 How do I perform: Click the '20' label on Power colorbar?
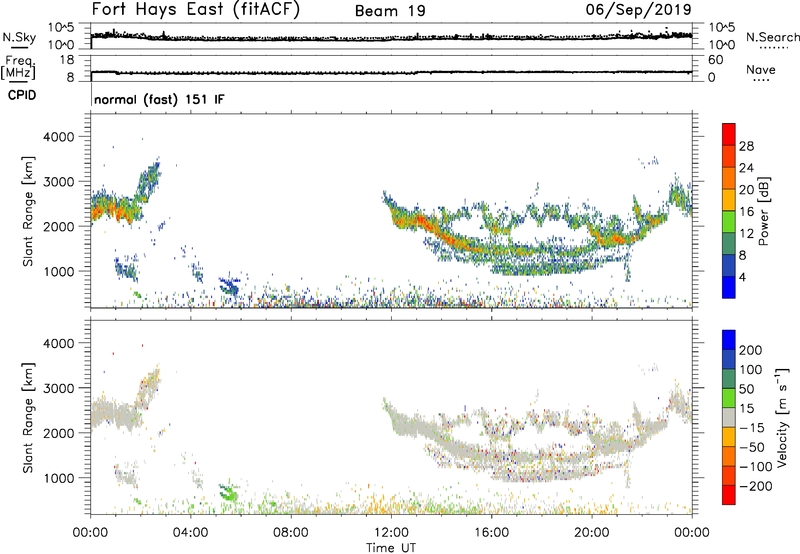tap(746, 190)
